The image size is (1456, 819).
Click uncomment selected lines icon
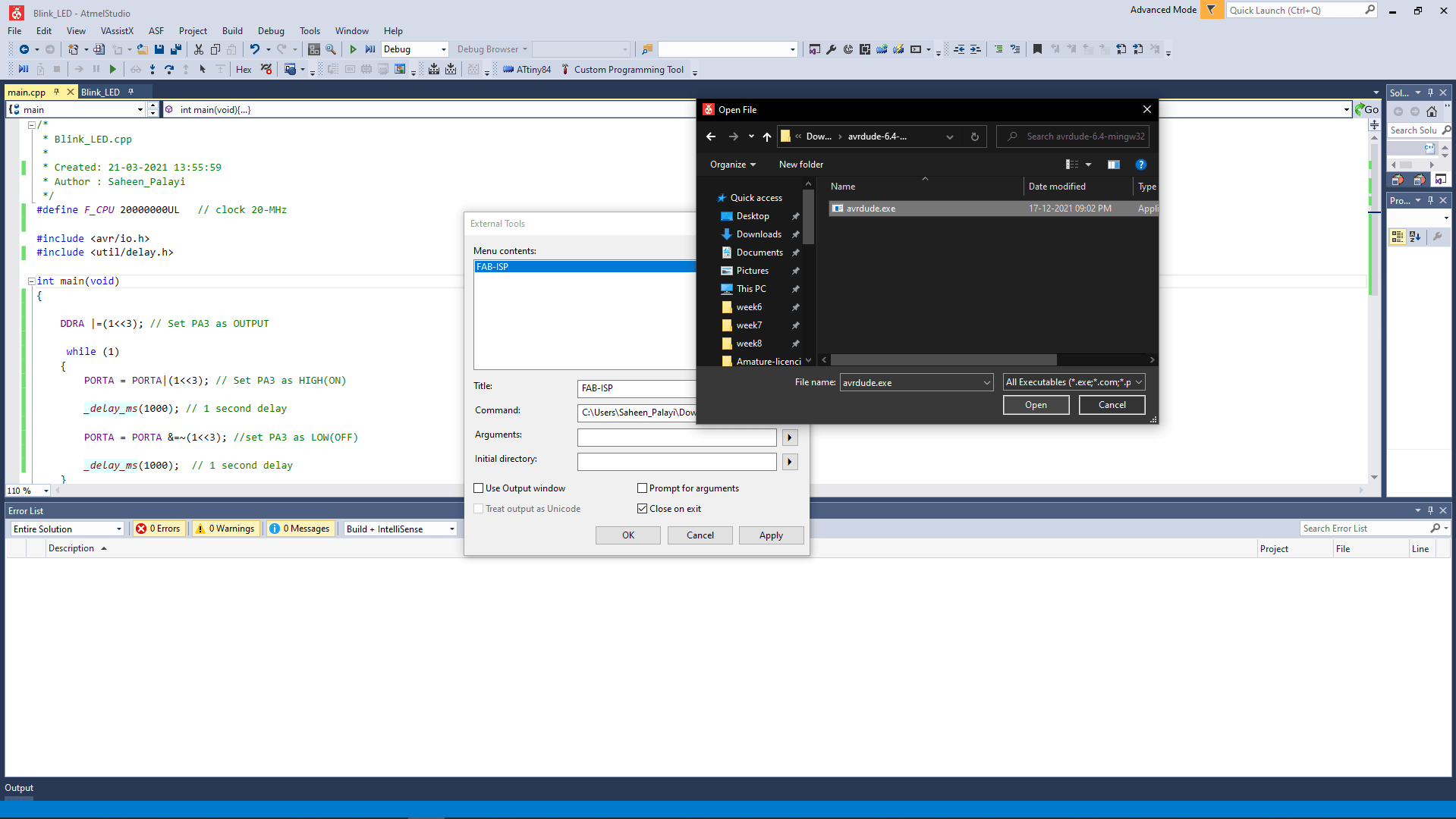pyautogui.click(x=1015, y=49)
